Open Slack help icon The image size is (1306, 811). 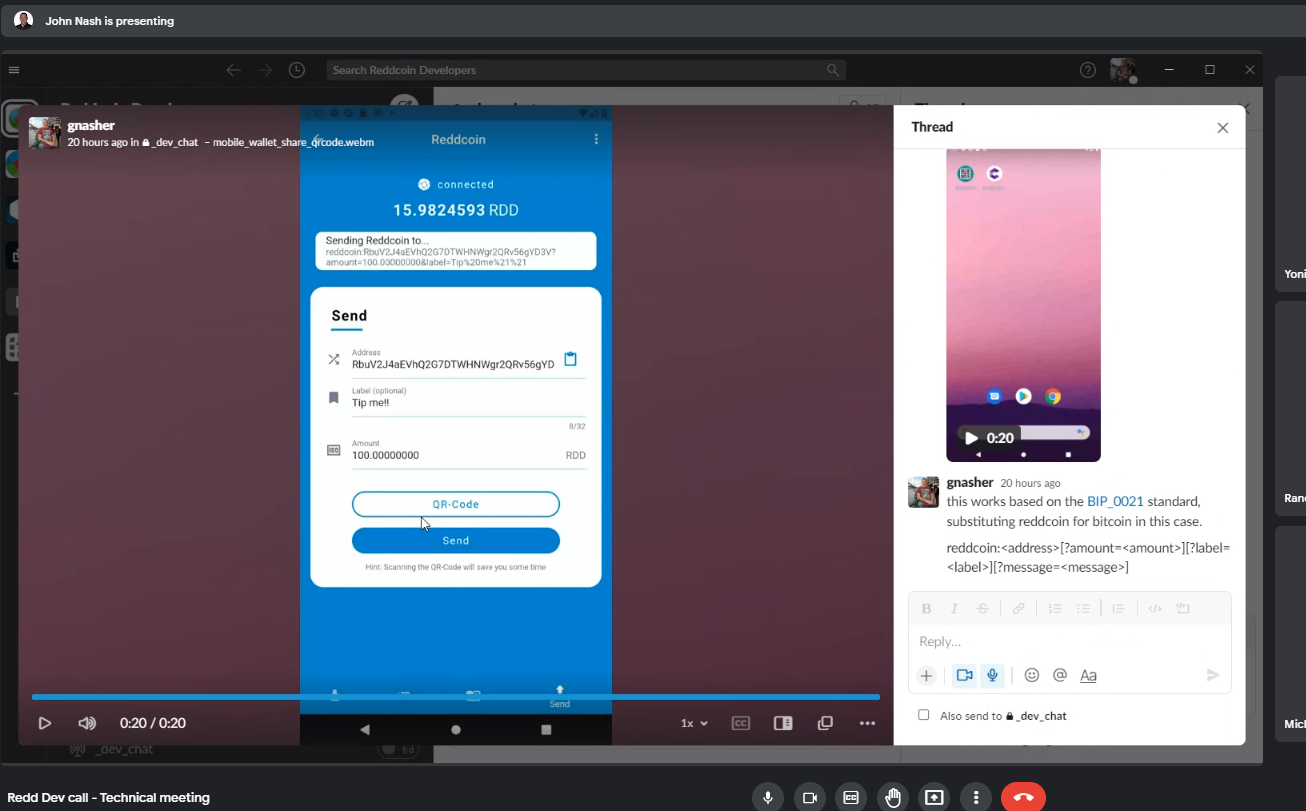(x=1088, y=70)
